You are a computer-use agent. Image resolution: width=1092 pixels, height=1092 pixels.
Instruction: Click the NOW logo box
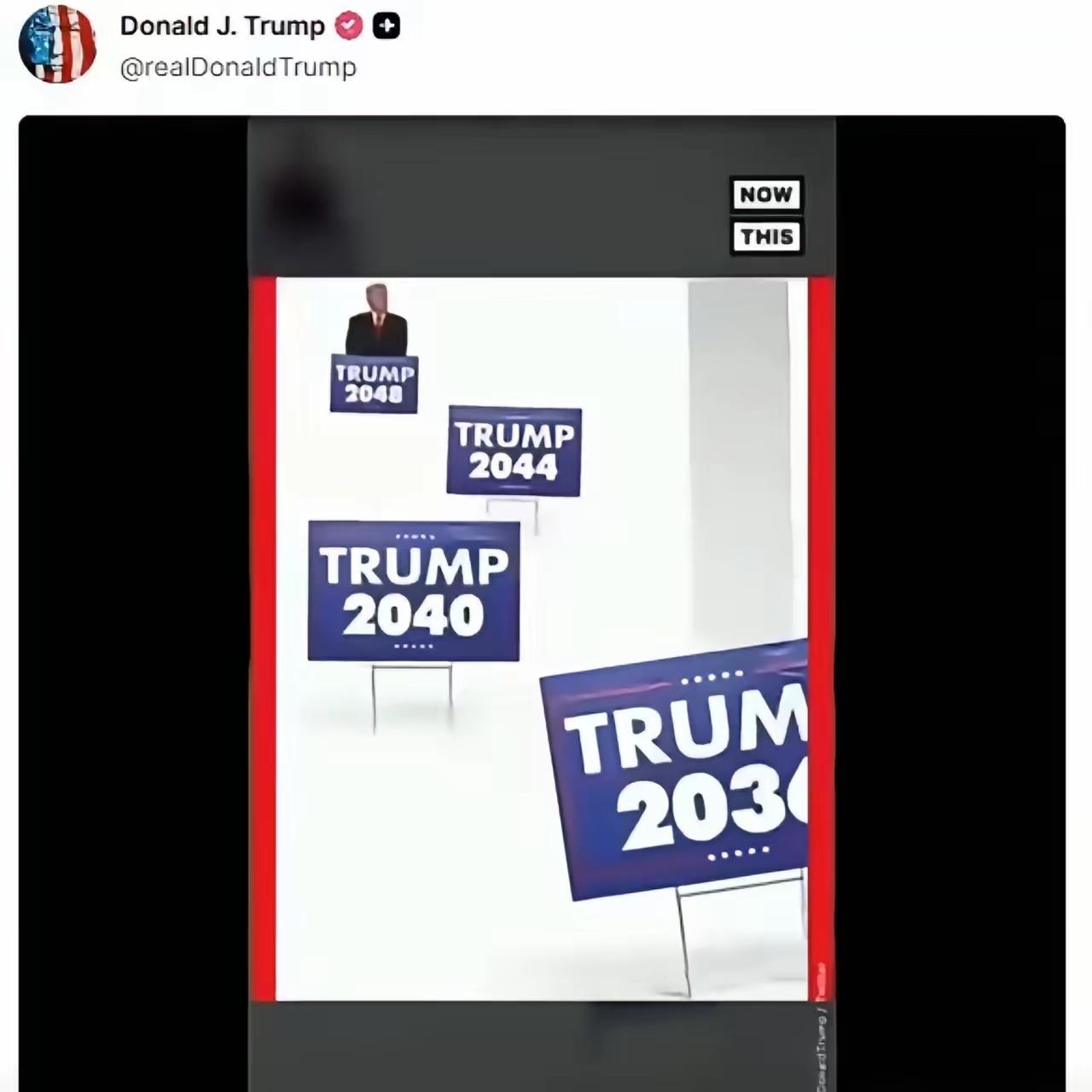766,195
